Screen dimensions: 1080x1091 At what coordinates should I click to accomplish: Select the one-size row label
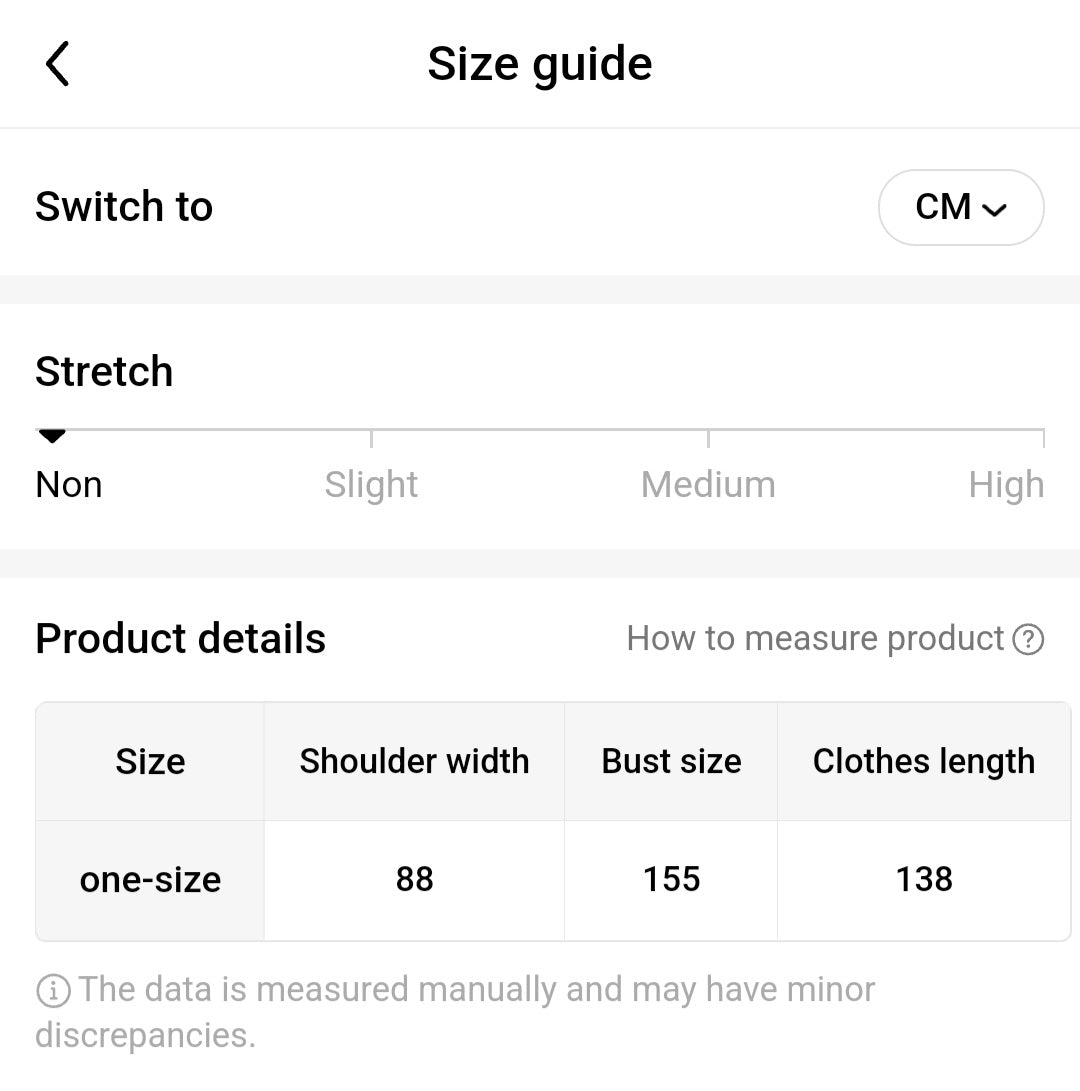tap(150, 880)
